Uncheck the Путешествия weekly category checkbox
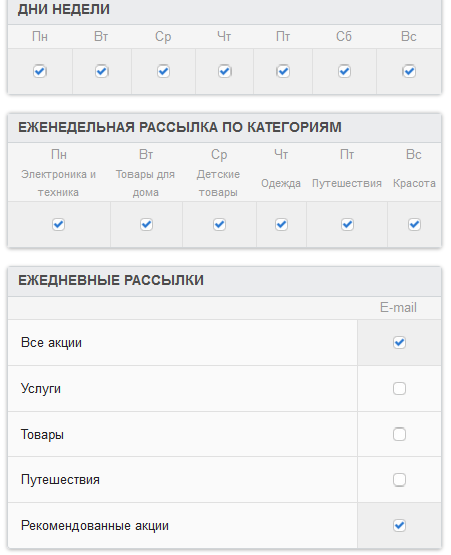451x555 pixels. pyautogui.click(x=347, y=224)
